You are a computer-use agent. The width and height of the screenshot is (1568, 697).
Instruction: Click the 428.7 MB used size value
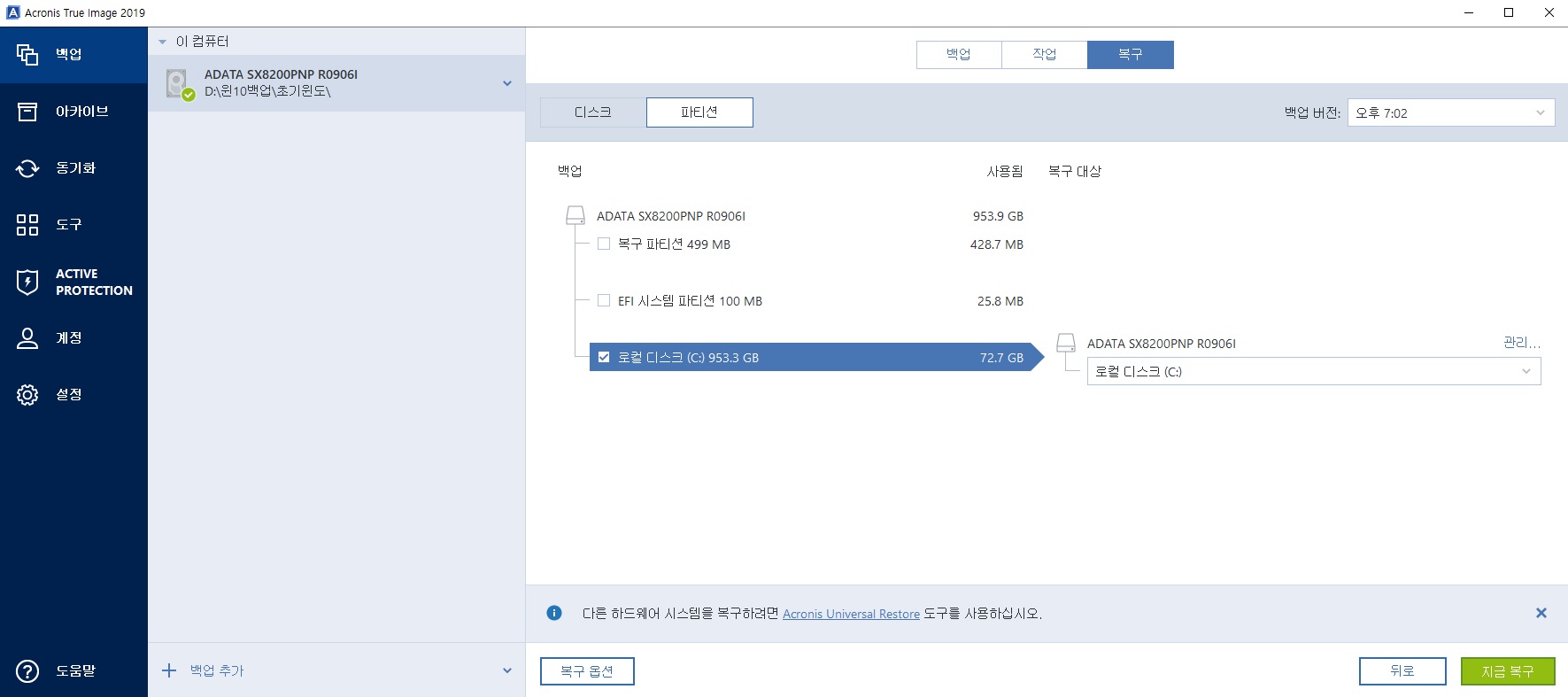[x=997, y=244]
